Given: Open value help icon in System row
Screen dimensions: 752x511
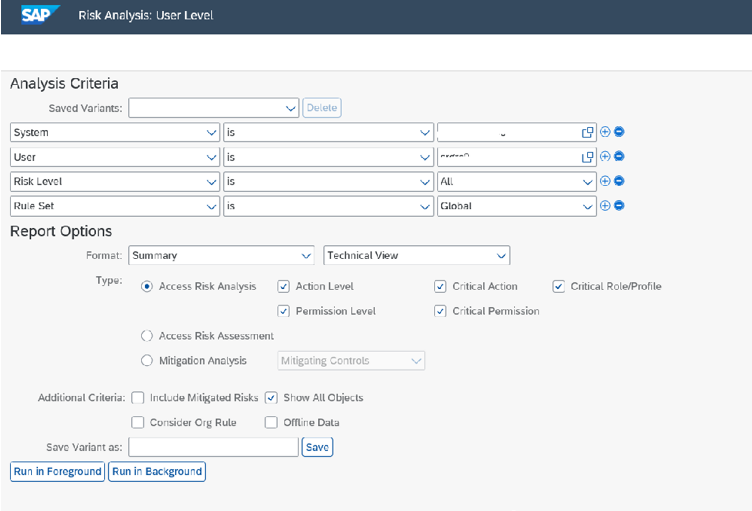Looking at the screenshot, I should pyautogui.click(x=587, y=132).
